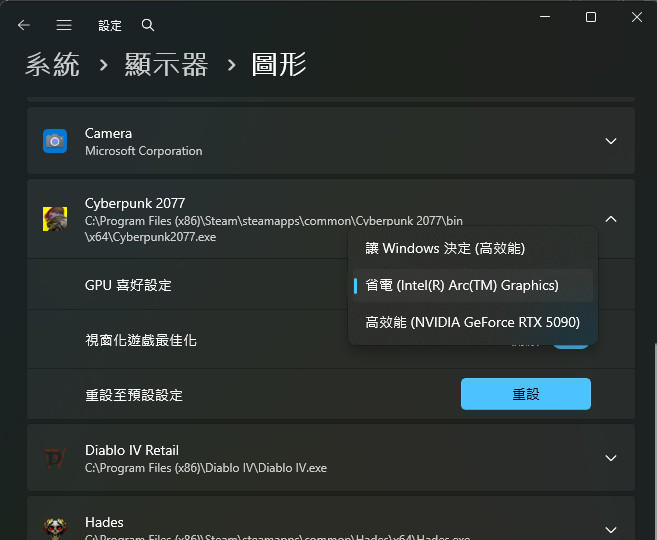Click the Hades app icon
This screenshot has height=540, width=657.
(55, 527)
